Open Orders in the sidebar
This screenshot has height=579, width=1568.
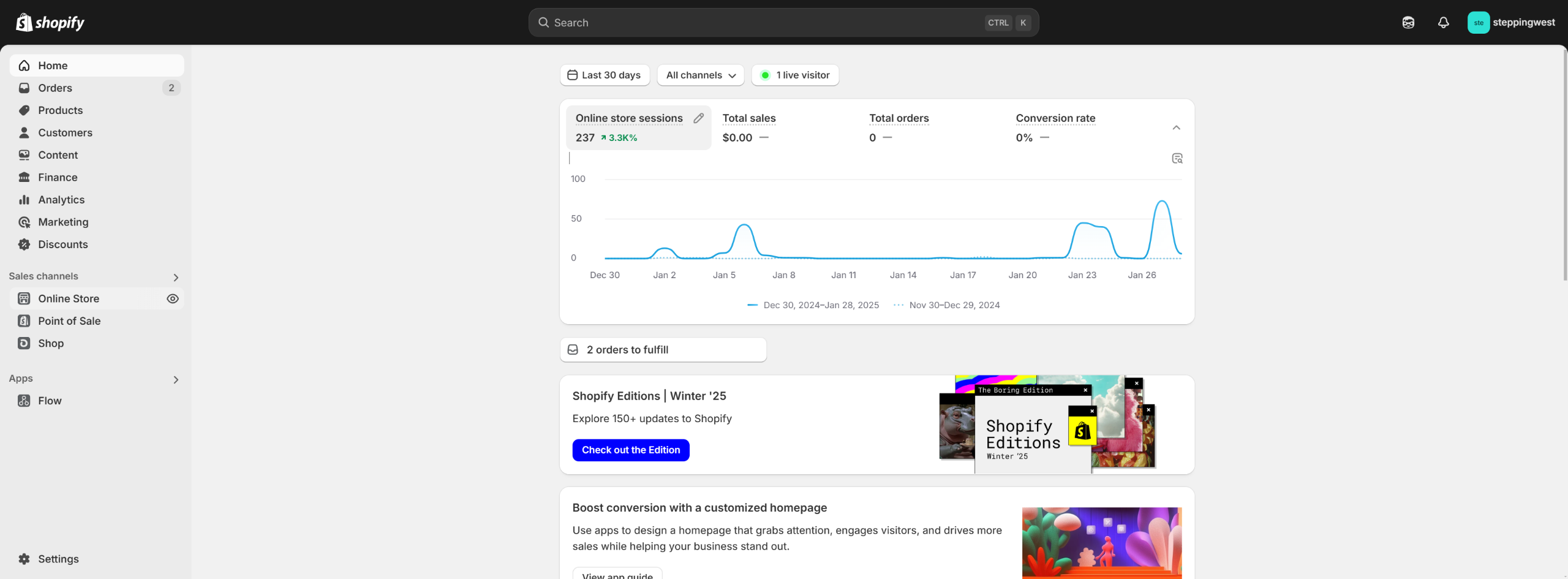pyautogui.click(x=97, y=88)
